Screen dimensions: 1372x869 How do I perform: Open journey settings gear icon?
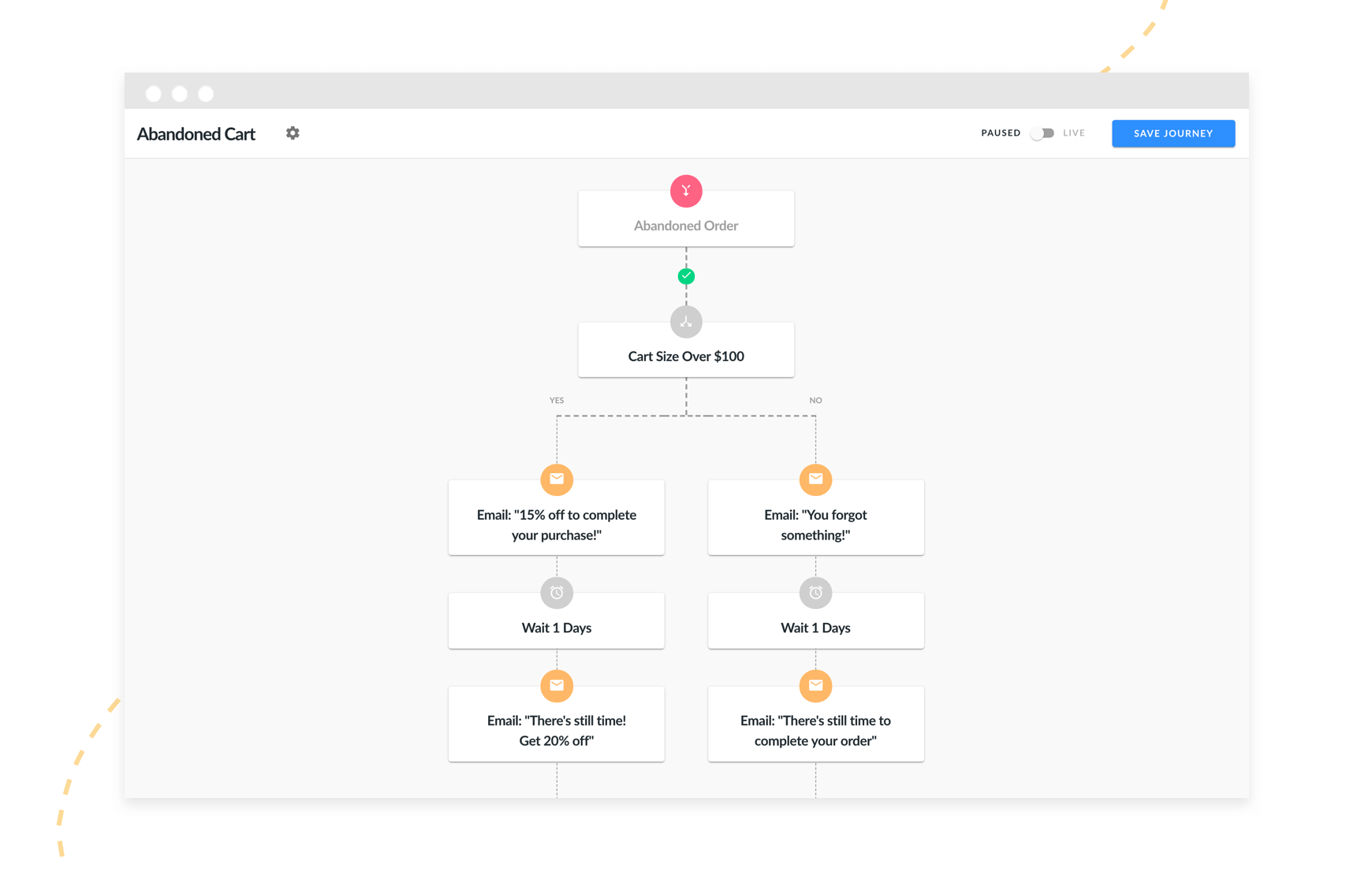(x=293, y=133)
